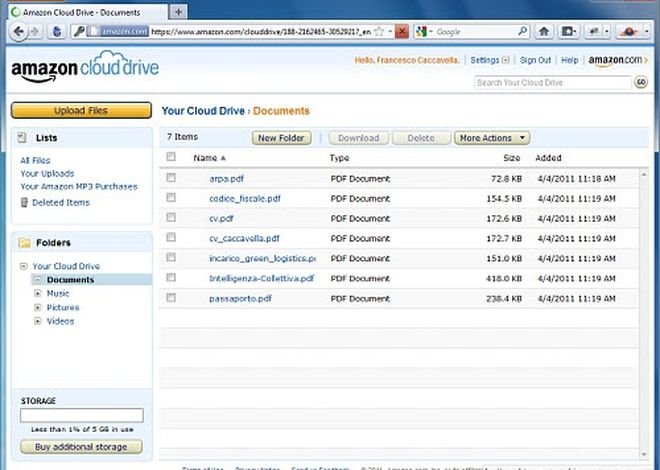Select the Amazon Cloud Drive - Documents tab
The height and width of the screenshot is (470, 660).
point(87,12)
